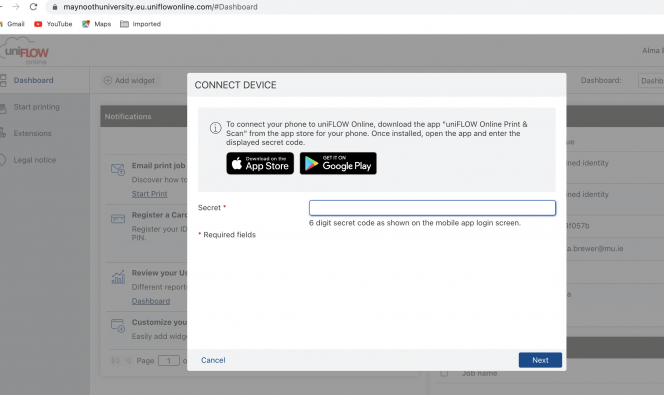Click the padlock site info icon

pyautogui.click(x=55, y=7)
